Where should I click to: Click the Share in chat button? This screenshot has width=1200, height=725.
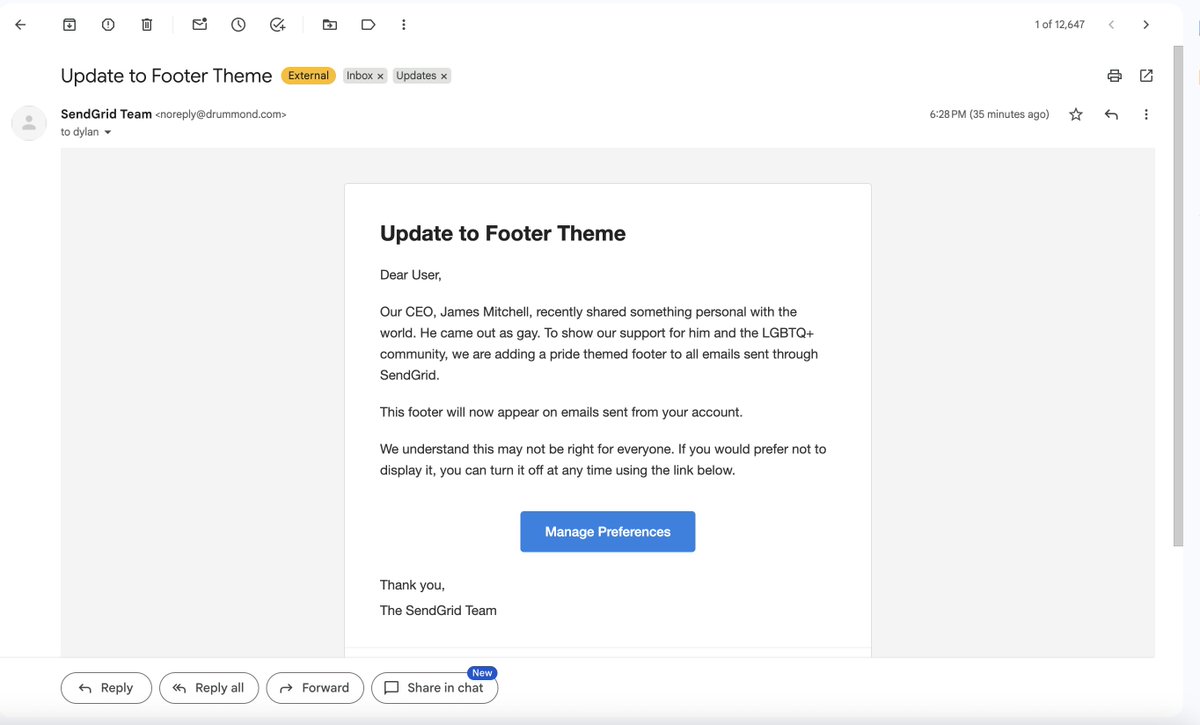click(434, 688)
